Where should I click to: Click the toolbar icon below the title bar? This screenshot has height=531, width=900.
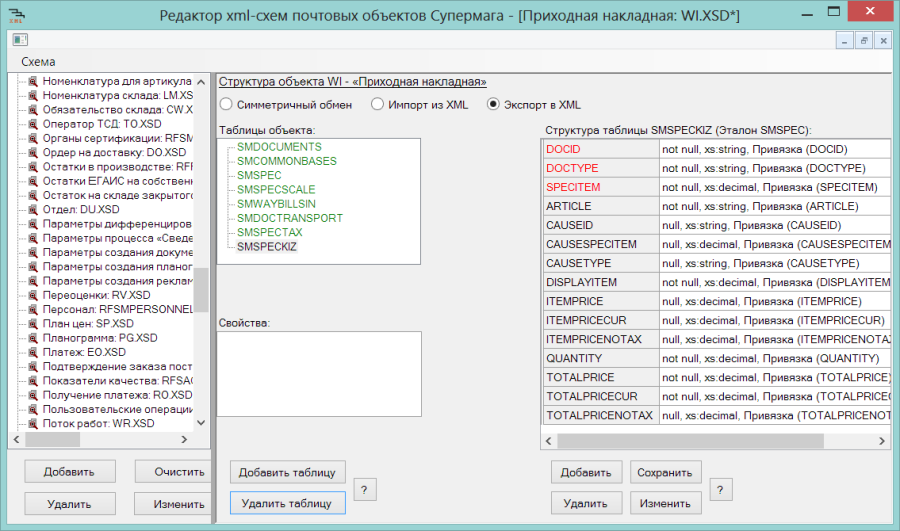[20, 40]
